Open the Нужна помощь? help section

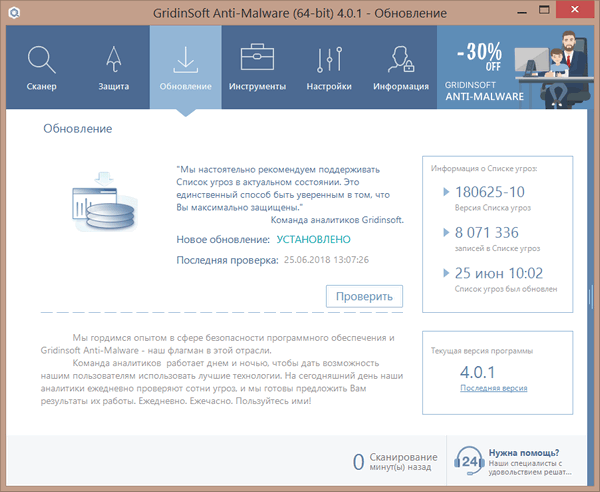[x=524, y=453]
